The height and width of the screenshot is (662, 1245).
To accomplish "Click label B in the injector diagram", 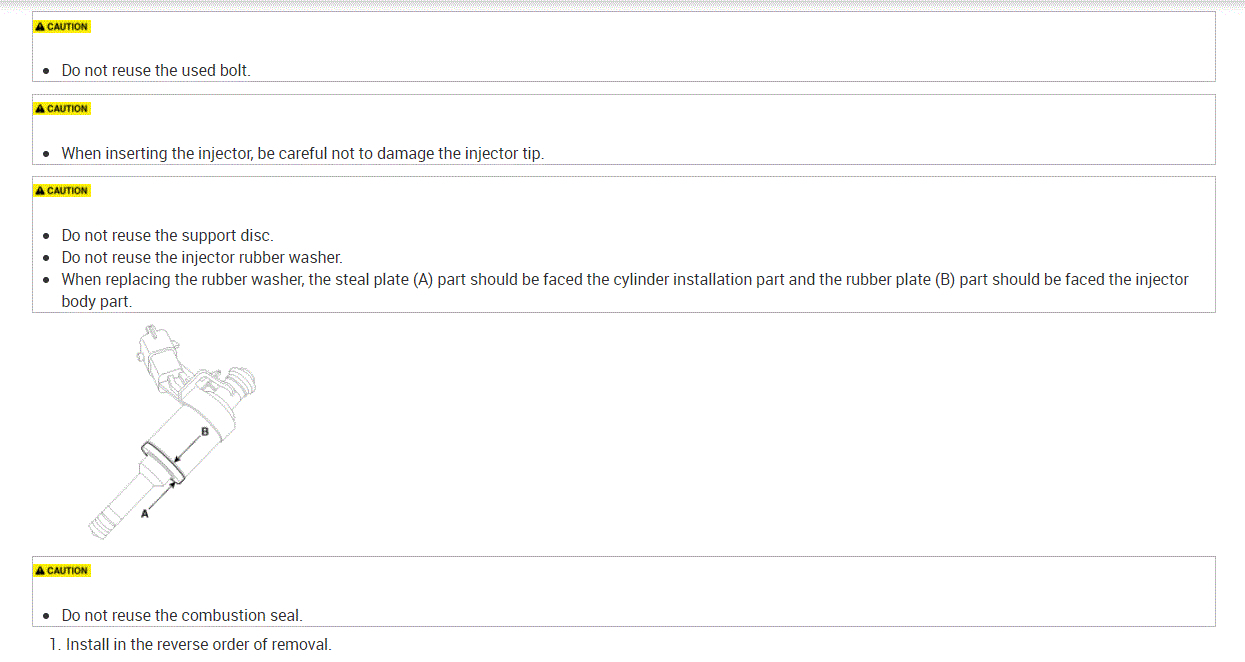I will [x=205, y=432].
